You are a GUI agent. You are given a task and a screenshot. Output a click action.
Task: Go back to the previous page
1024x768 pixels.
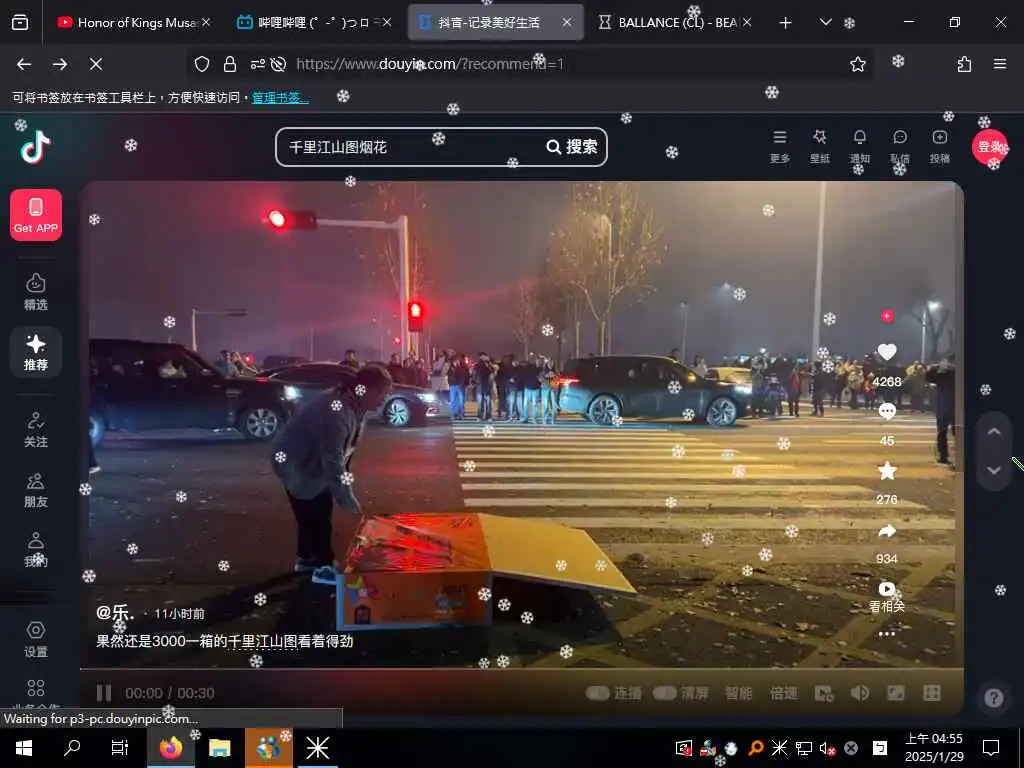pos(24,64)
